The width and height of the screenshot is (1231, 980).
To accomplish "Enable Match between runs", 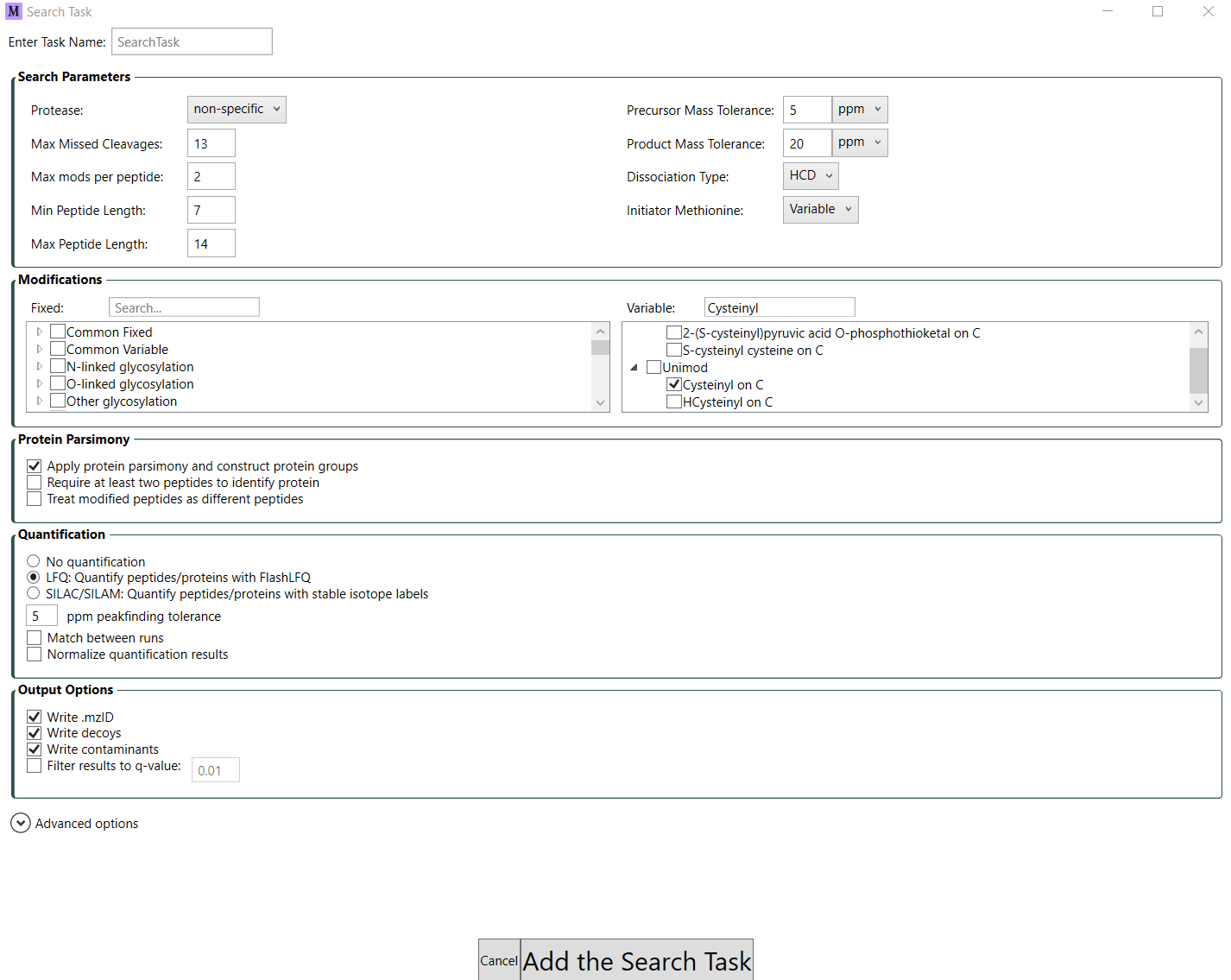I will pos(34,637).
